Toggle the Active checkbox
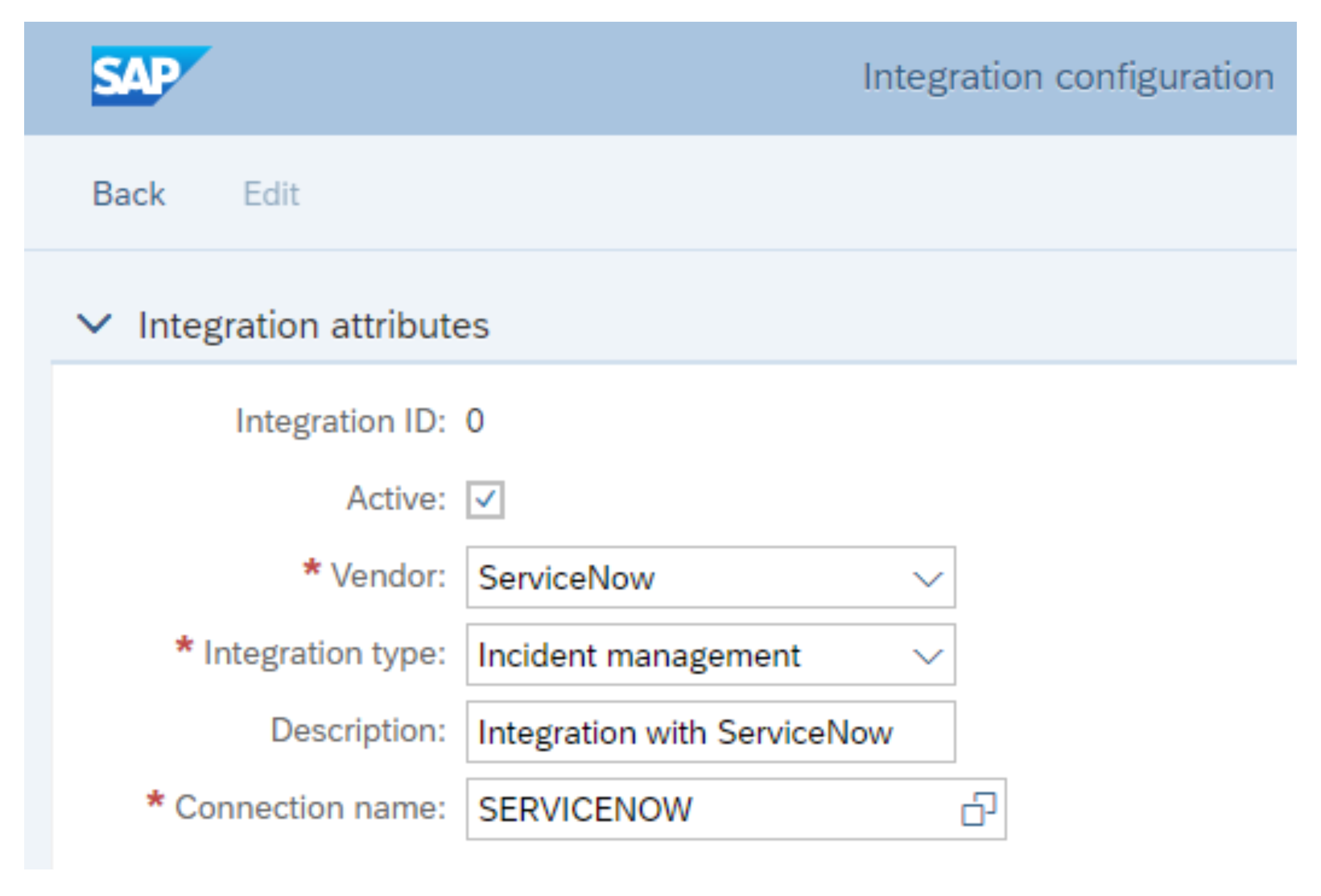The image size is (1321, 896). [485, 499]
